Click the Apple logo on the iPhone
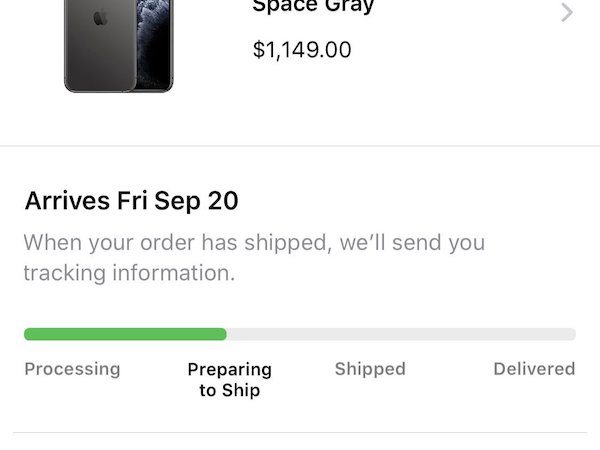Screen dimensions: 600x450 [99, 18]
